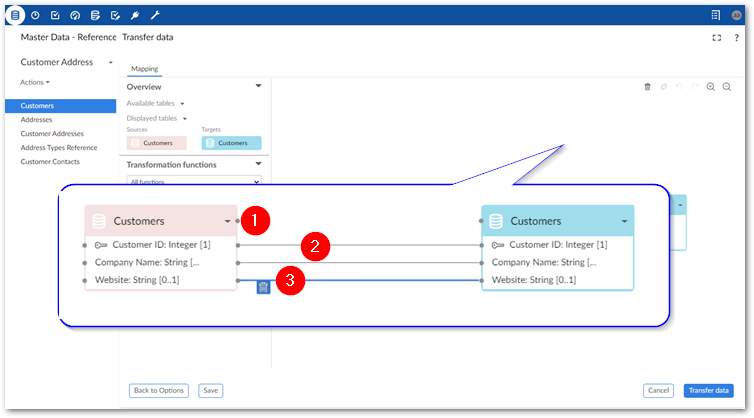Zoom out on the mapping canvas
This screenshot has width=754, height=418.
[727, 87]
